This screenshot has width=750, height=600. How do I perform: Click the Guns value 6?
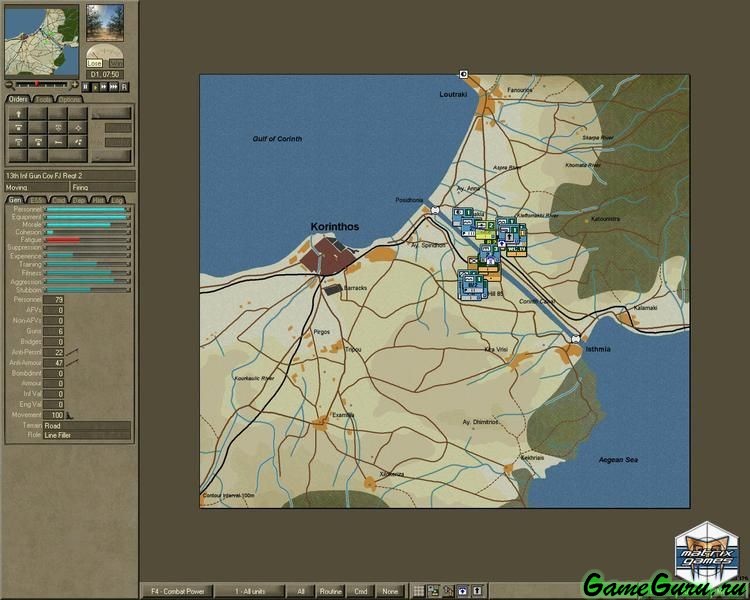pyautogui.click(x=54, y=331)
